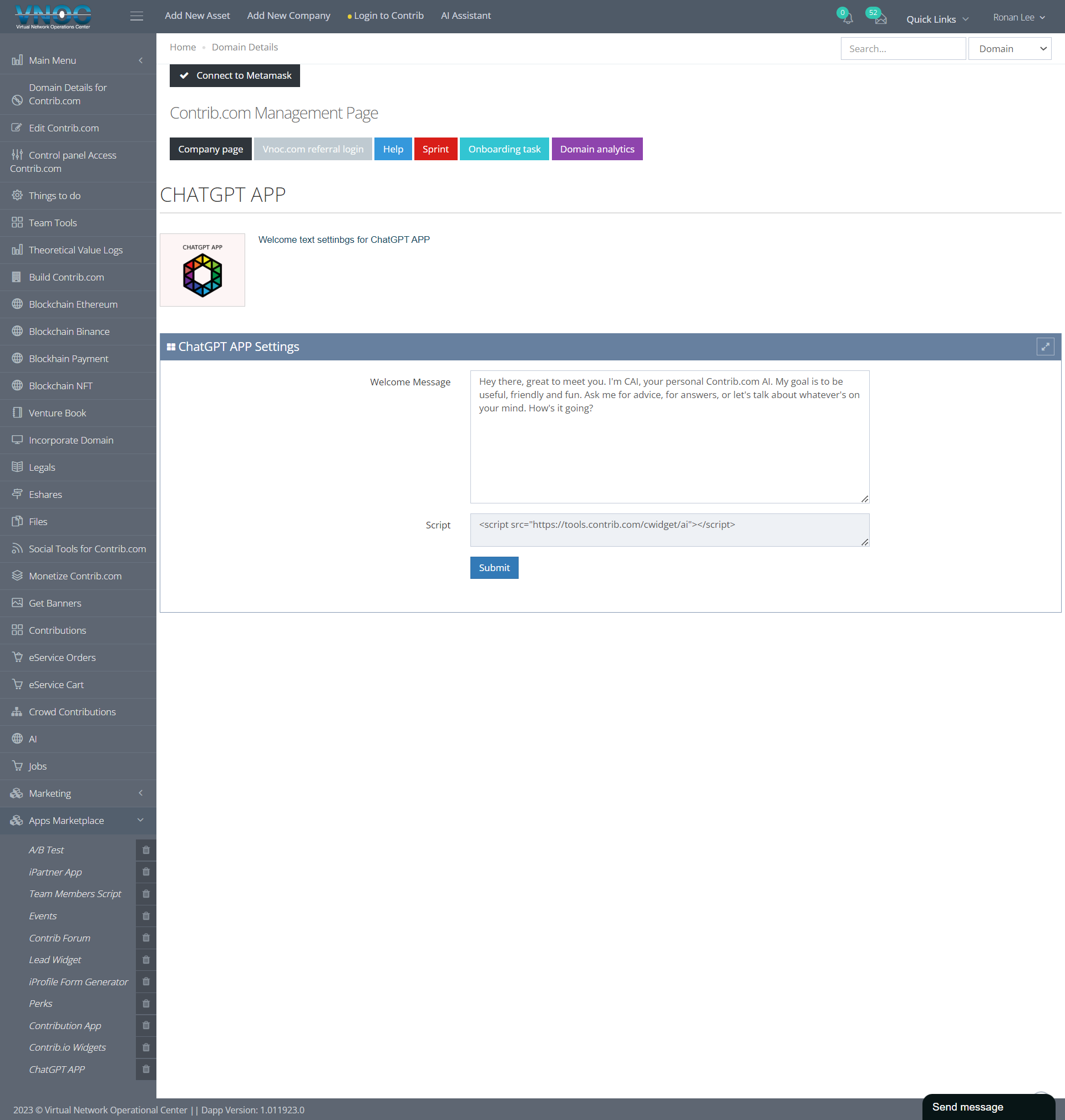The width and height of the screenshot is (1065, 1120).
Task: Collapse the Main Menu section
Action: (x=140, y=60)
